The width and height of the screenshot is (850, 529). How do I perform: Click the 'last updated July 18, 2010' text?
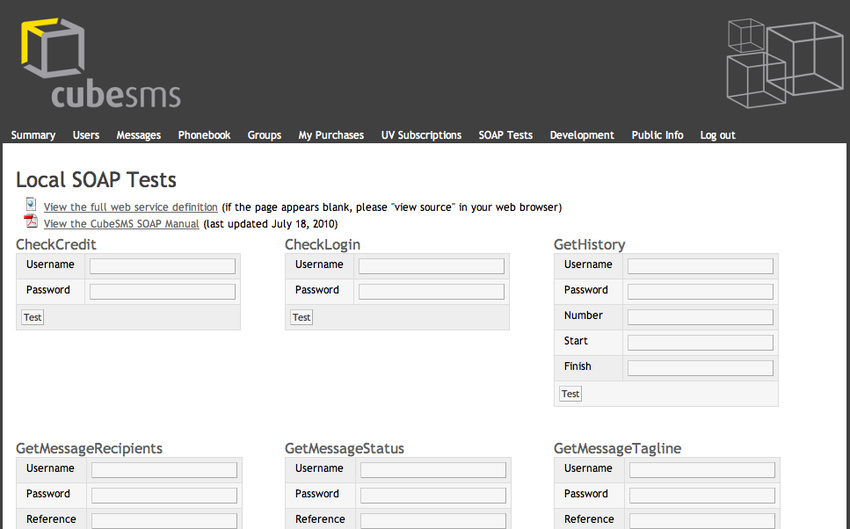coord(271,224)
